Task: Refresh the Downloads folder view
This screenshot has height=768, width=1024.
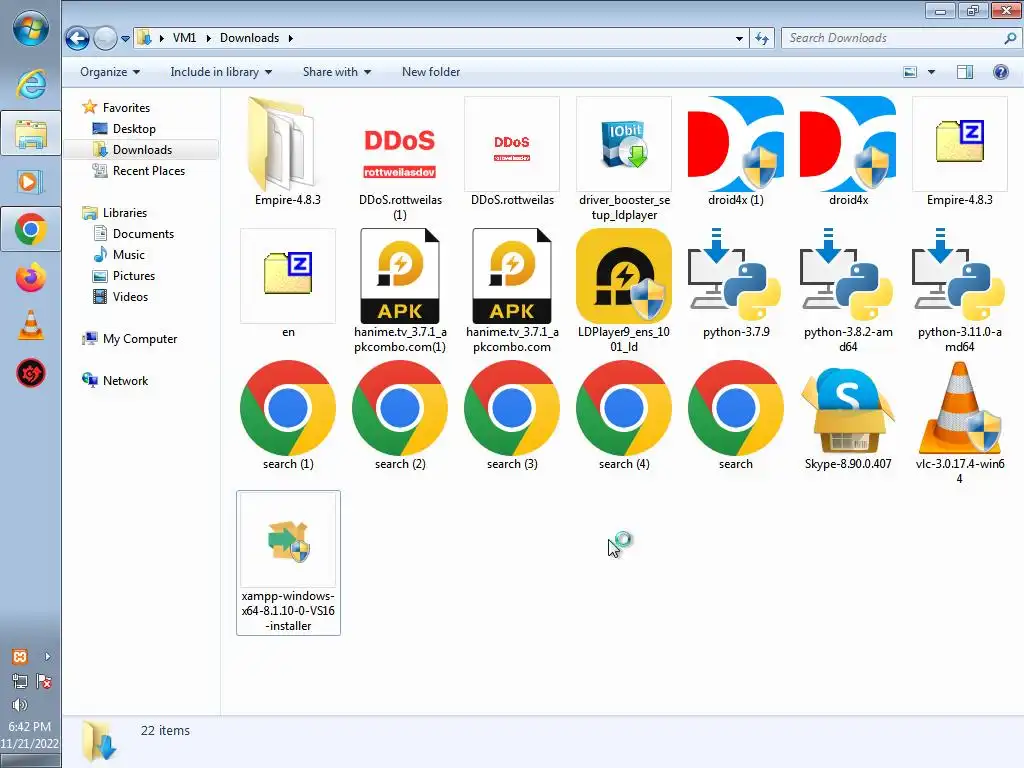Action: coord(761,39)
